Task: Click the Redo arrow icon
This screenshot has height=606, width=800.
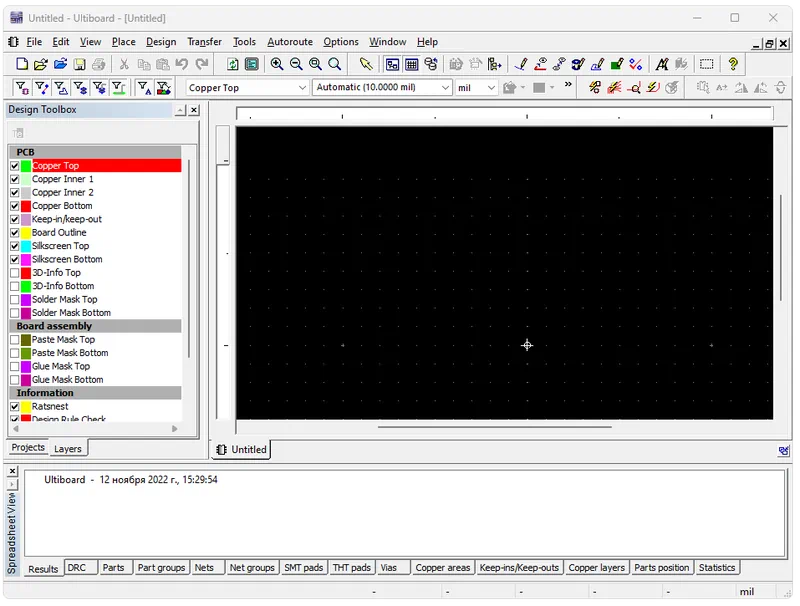Action: (202, 64)
